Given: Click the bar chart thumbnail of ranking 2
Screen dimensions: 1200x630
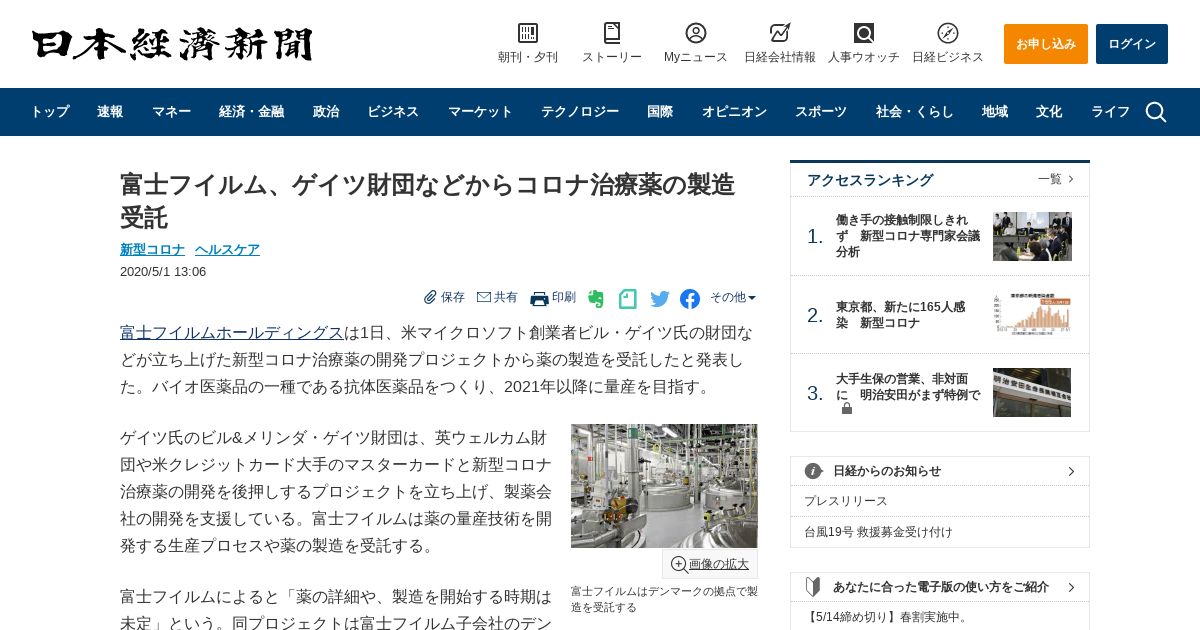Looking at the screenshot, I should click(x=1032, y=314).
